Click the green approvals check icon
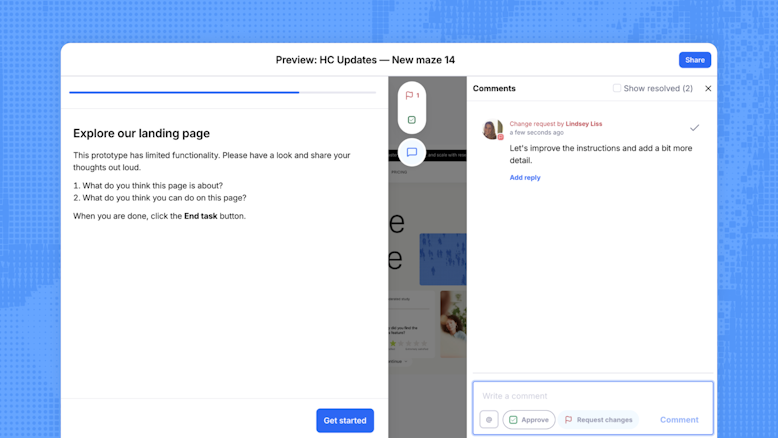778x438 pixels. point(412,120)
